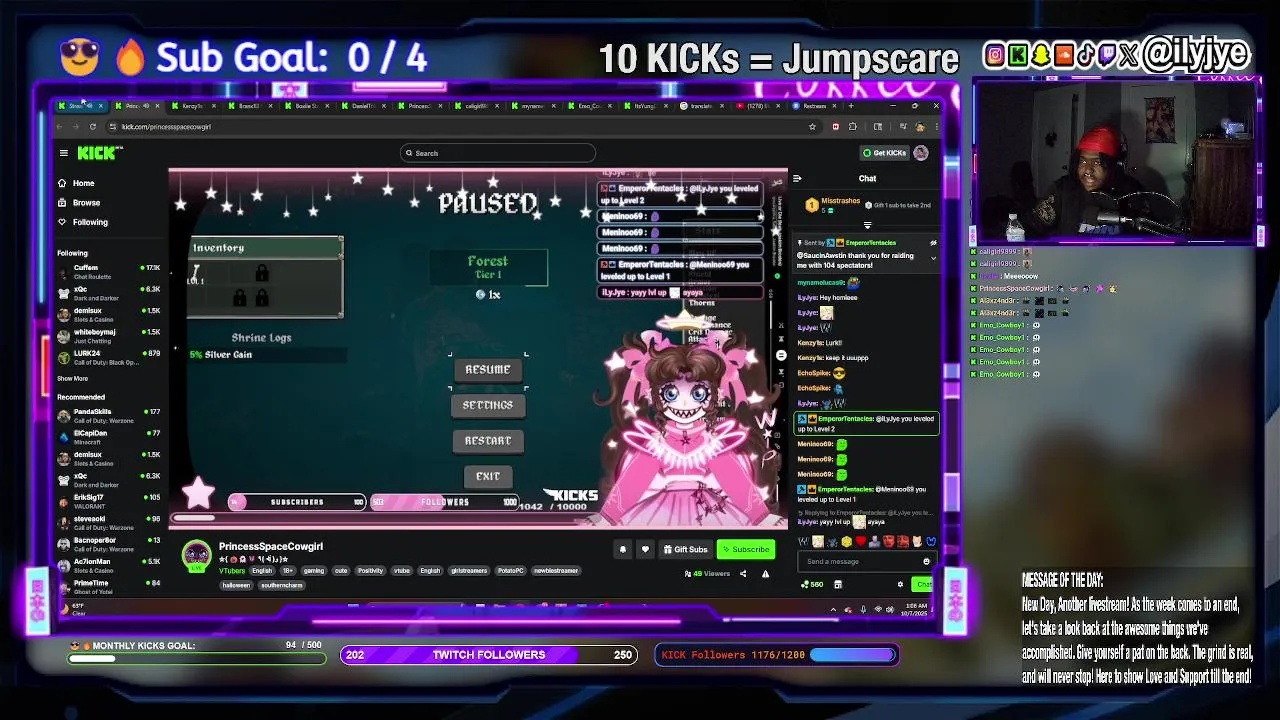Open the emote picker in chat input
The image size is (1280, 720).
926,561
